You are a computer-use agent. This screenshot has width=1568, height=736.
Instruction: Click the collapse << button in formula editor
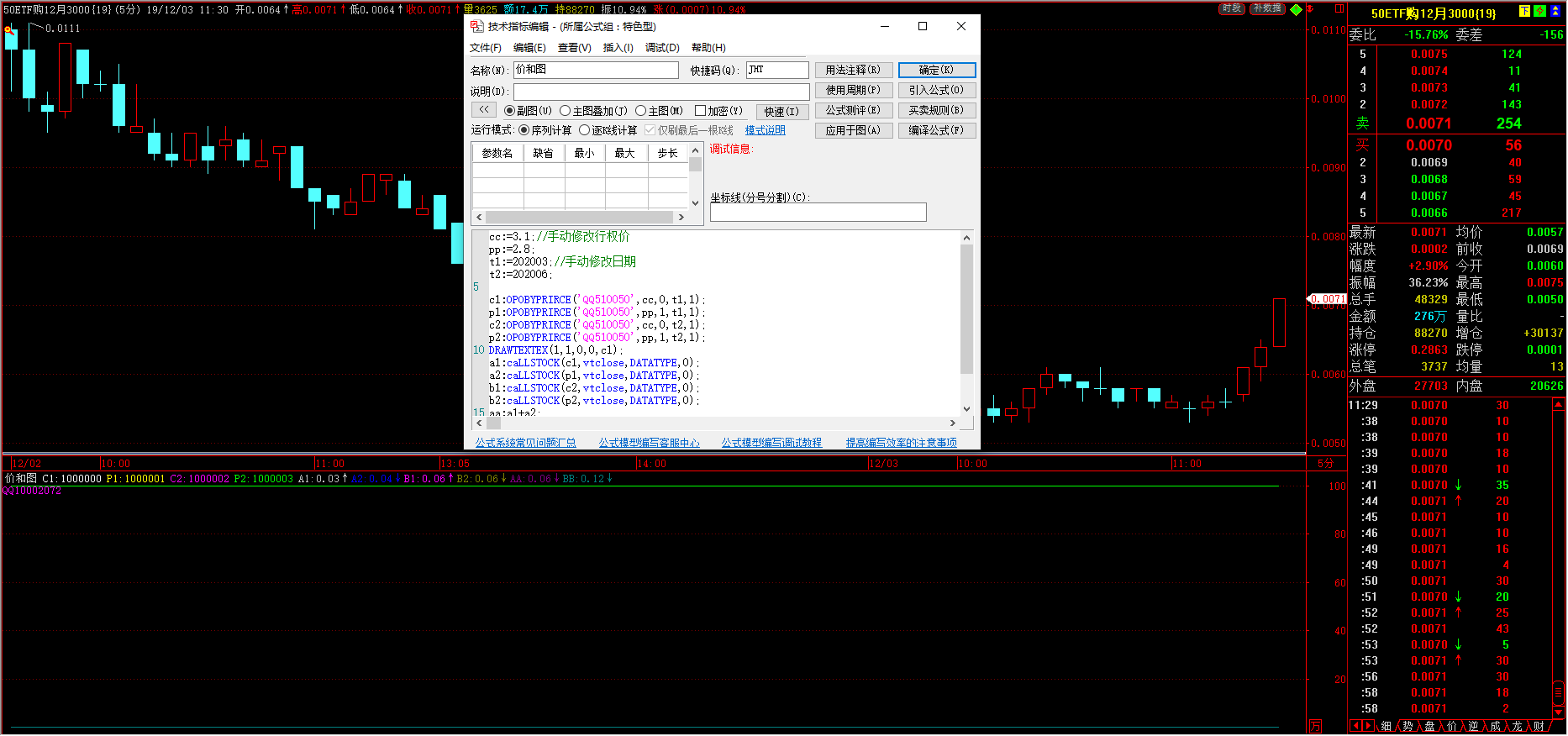pyautogui.click(x=483, y=110)
